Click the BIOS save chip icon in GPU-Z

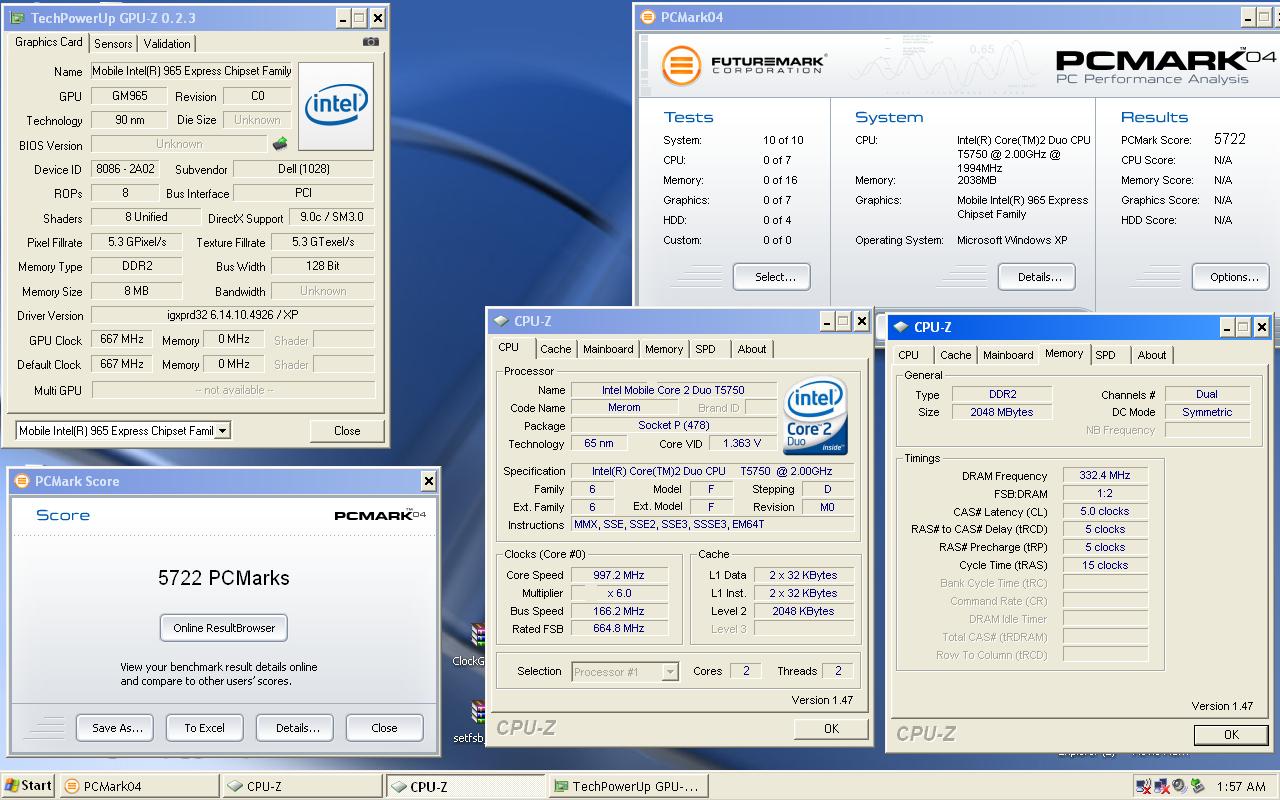tap(279, 144)
